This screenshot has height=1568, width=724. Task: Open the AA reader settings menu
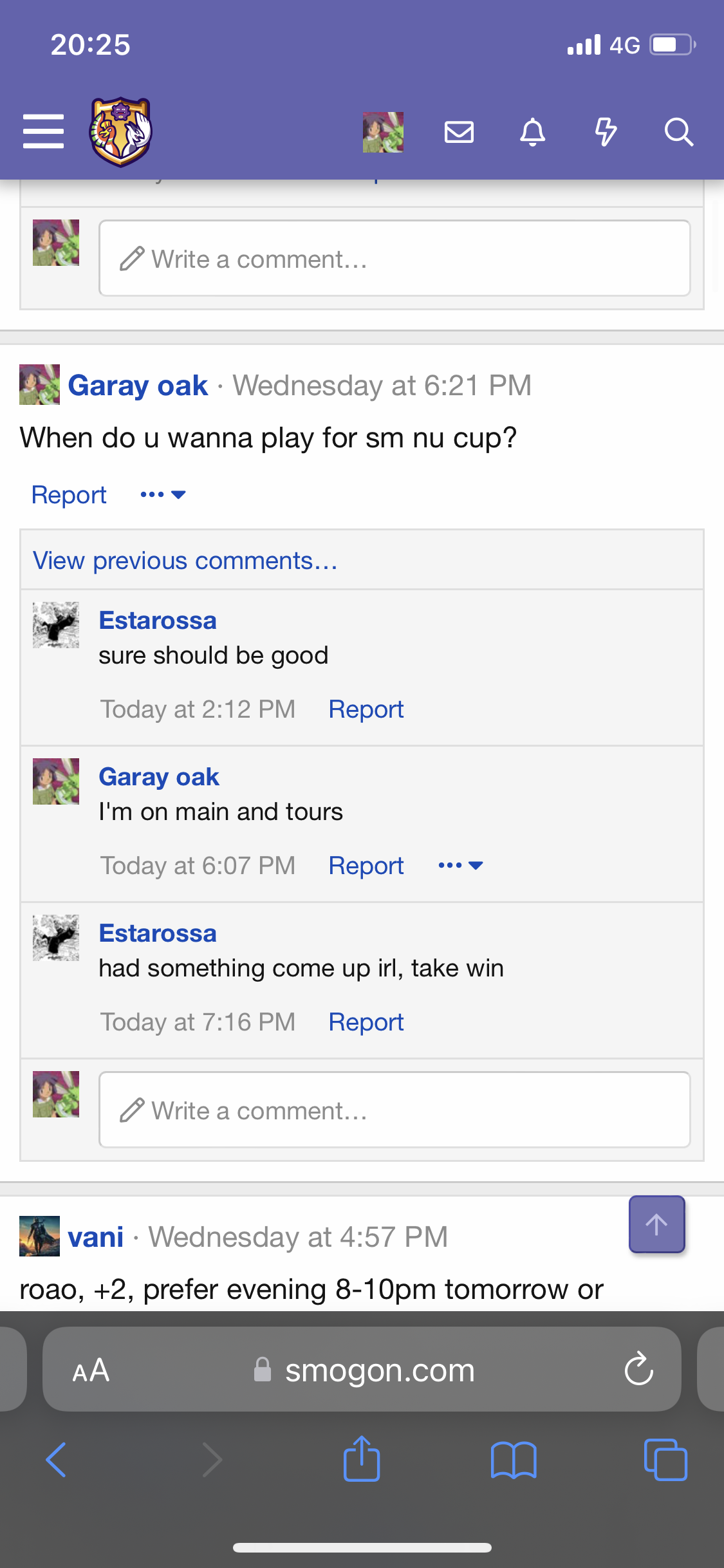(91, 1370)
